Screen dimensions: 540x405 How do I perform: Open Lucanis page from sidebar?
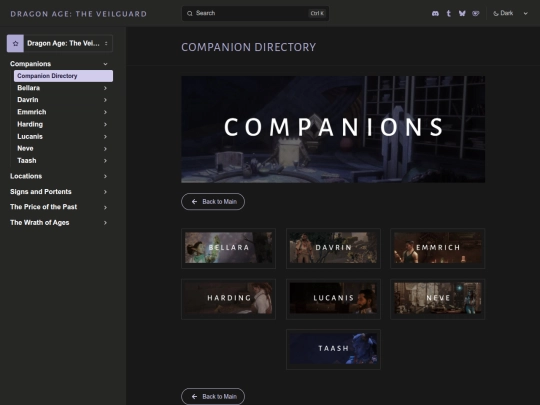pos(30,137)
